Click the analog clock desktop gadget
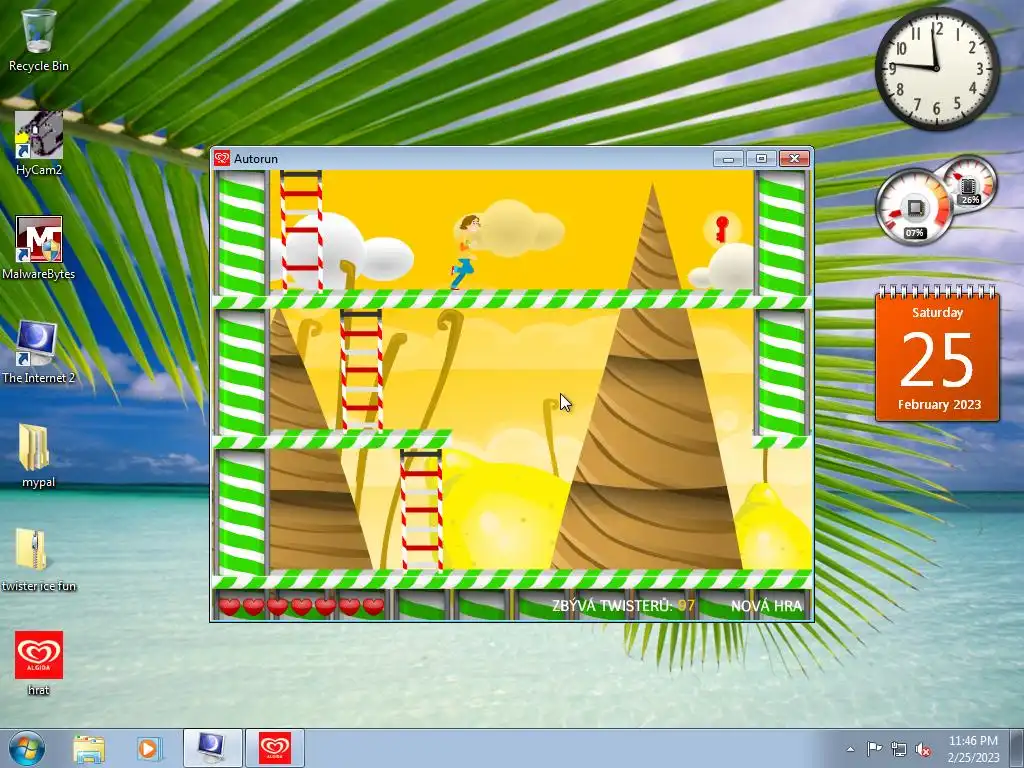The width and height of the screenshot is (1024, 768). pos(936,67)
